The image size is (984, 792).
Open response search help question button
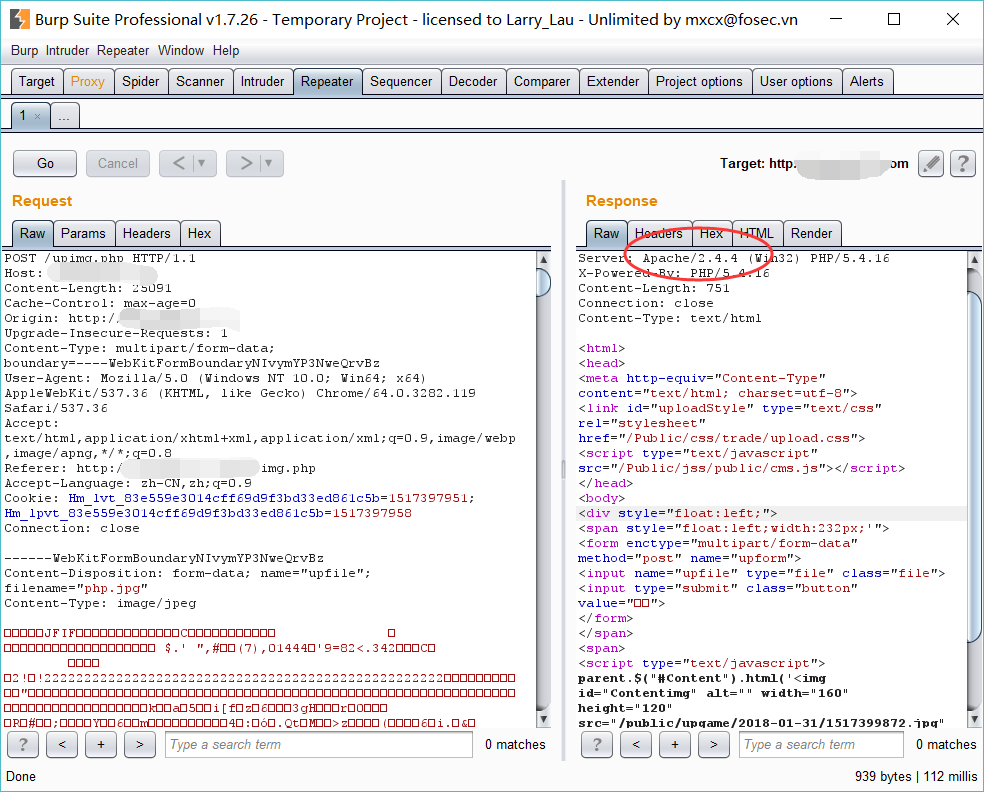click(x=597, y=745)
